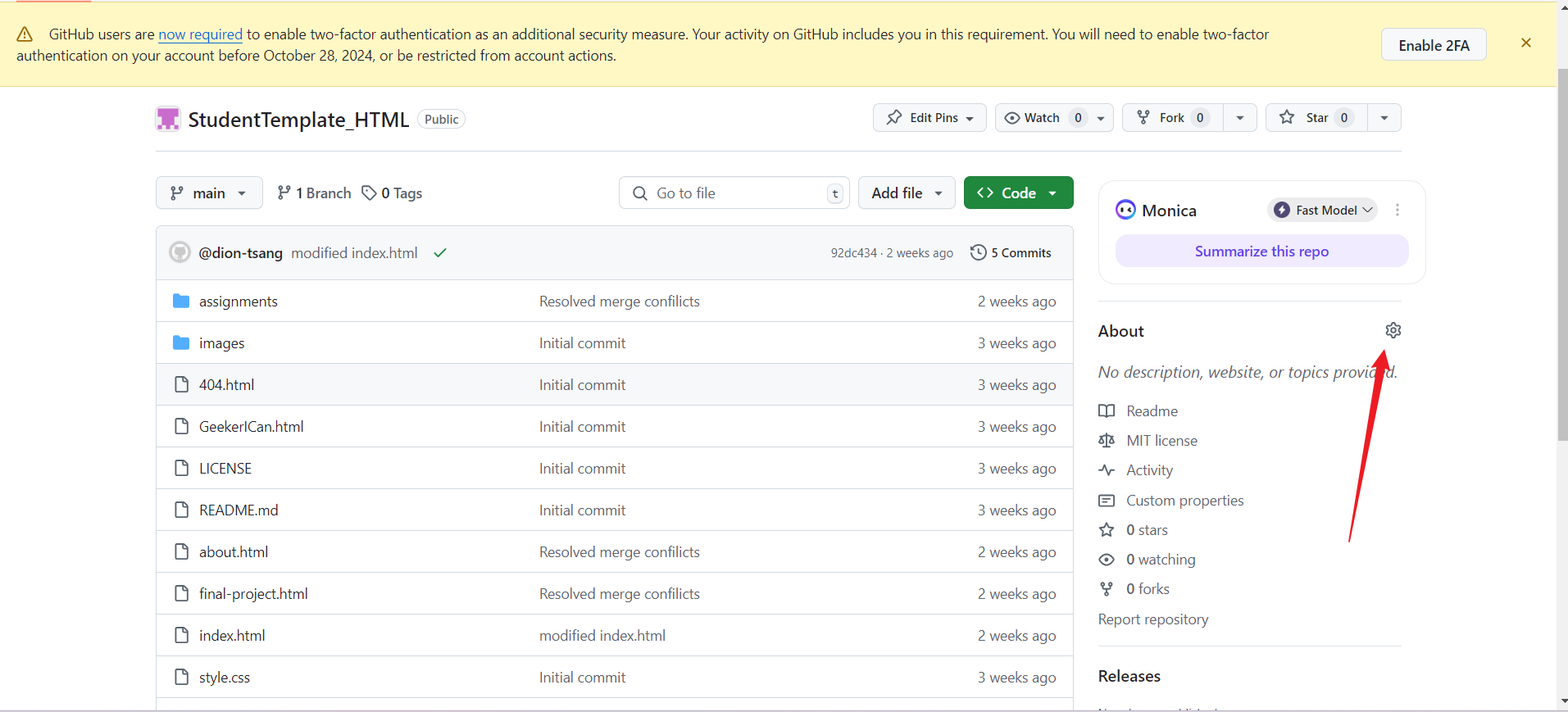Open the Add file dropdown
Viewport: 1568px width, 712px height.
click(907, 193)
